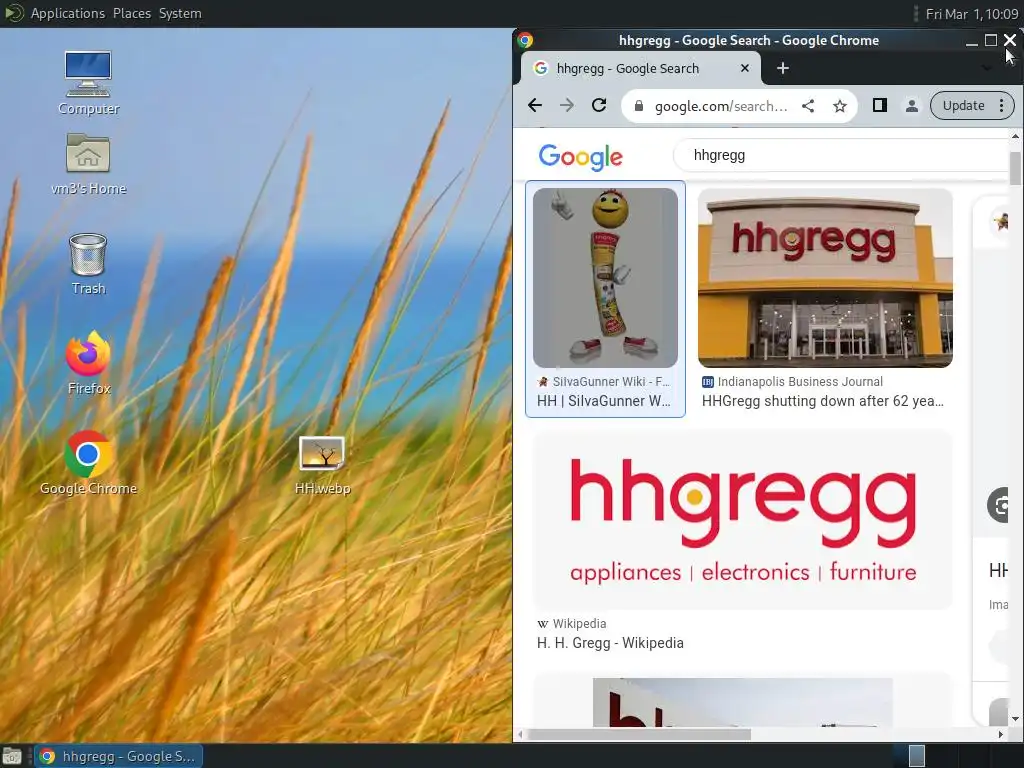Close the hhgregg Google Search tab
The width and height of the screenshot is (1024, 768).
[x=744, y=68]
